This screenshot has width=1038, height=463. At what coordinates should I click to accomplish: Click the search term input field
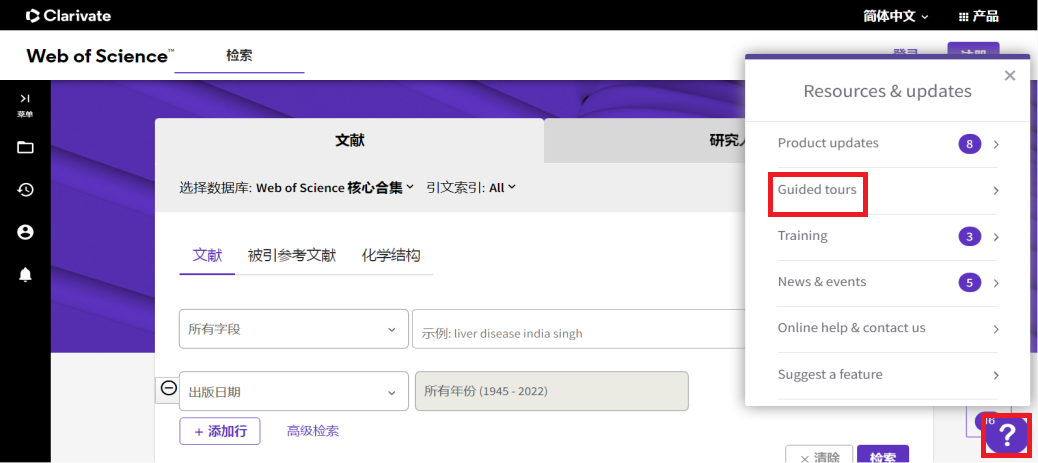click(x=579, y=329)
